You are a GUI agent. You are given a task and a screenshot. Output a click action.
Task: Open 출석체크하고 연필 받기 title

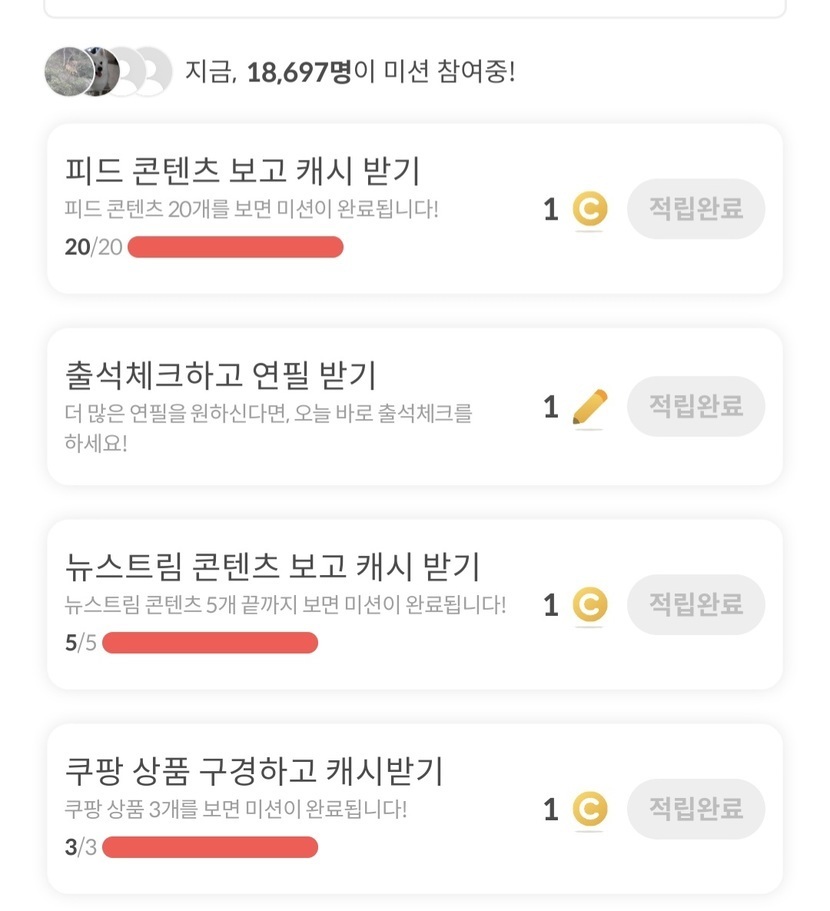220,375
